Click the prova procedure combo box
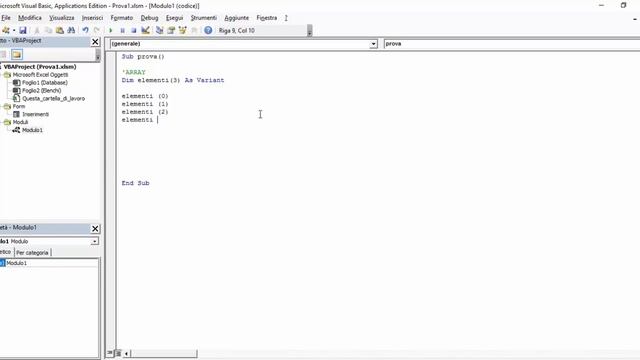Viewport: 640px width, 360px height. [x=512, y=44]
